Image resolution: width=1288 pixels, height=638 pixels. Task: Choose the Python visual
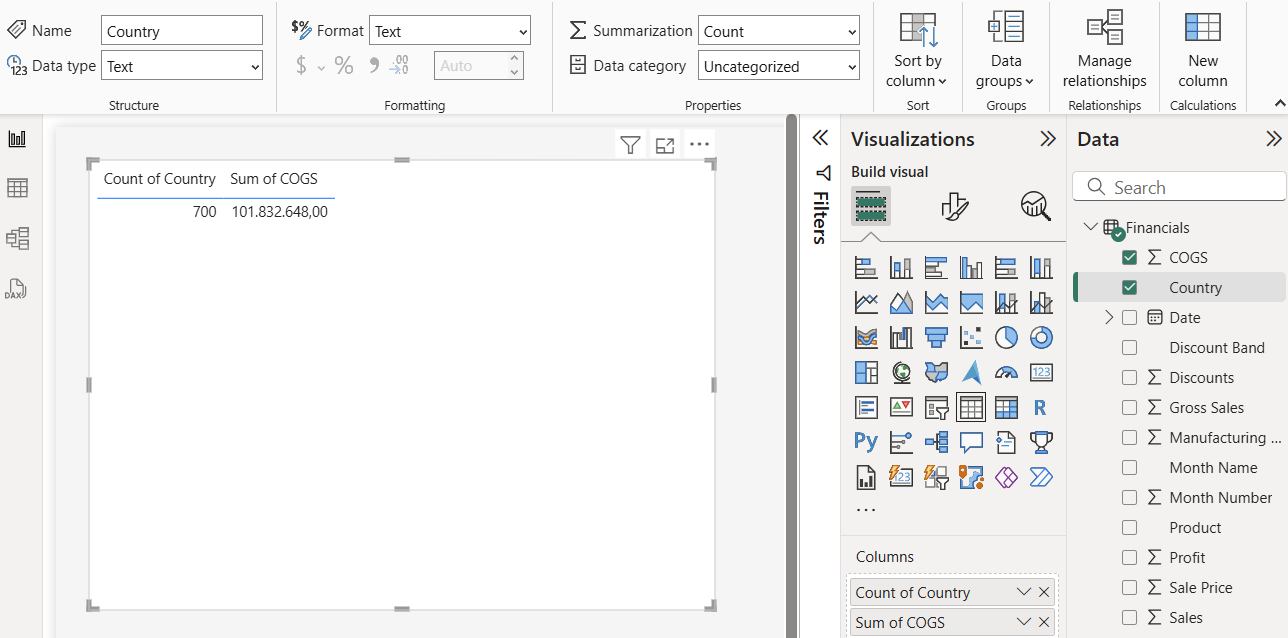click(x=866, y=442)
